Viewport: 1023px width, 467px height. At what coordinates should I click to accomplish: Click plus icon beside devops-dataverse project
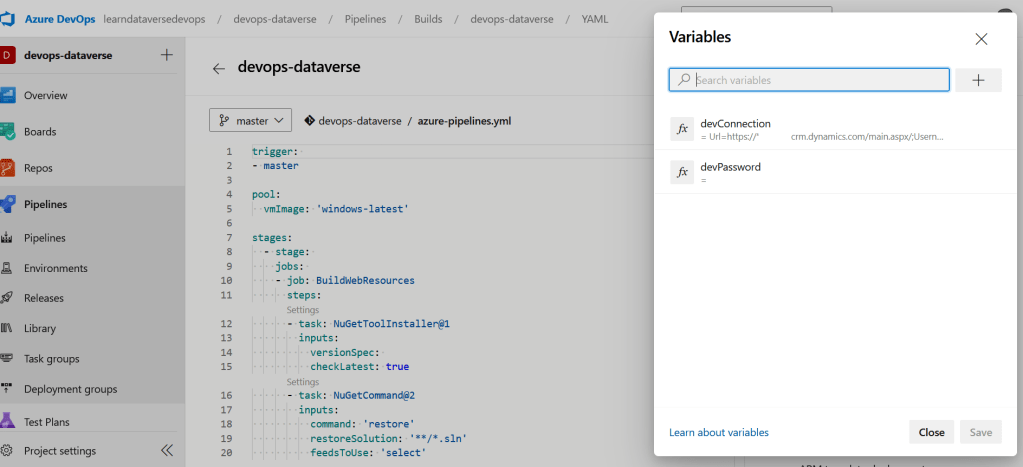point(166,55)
